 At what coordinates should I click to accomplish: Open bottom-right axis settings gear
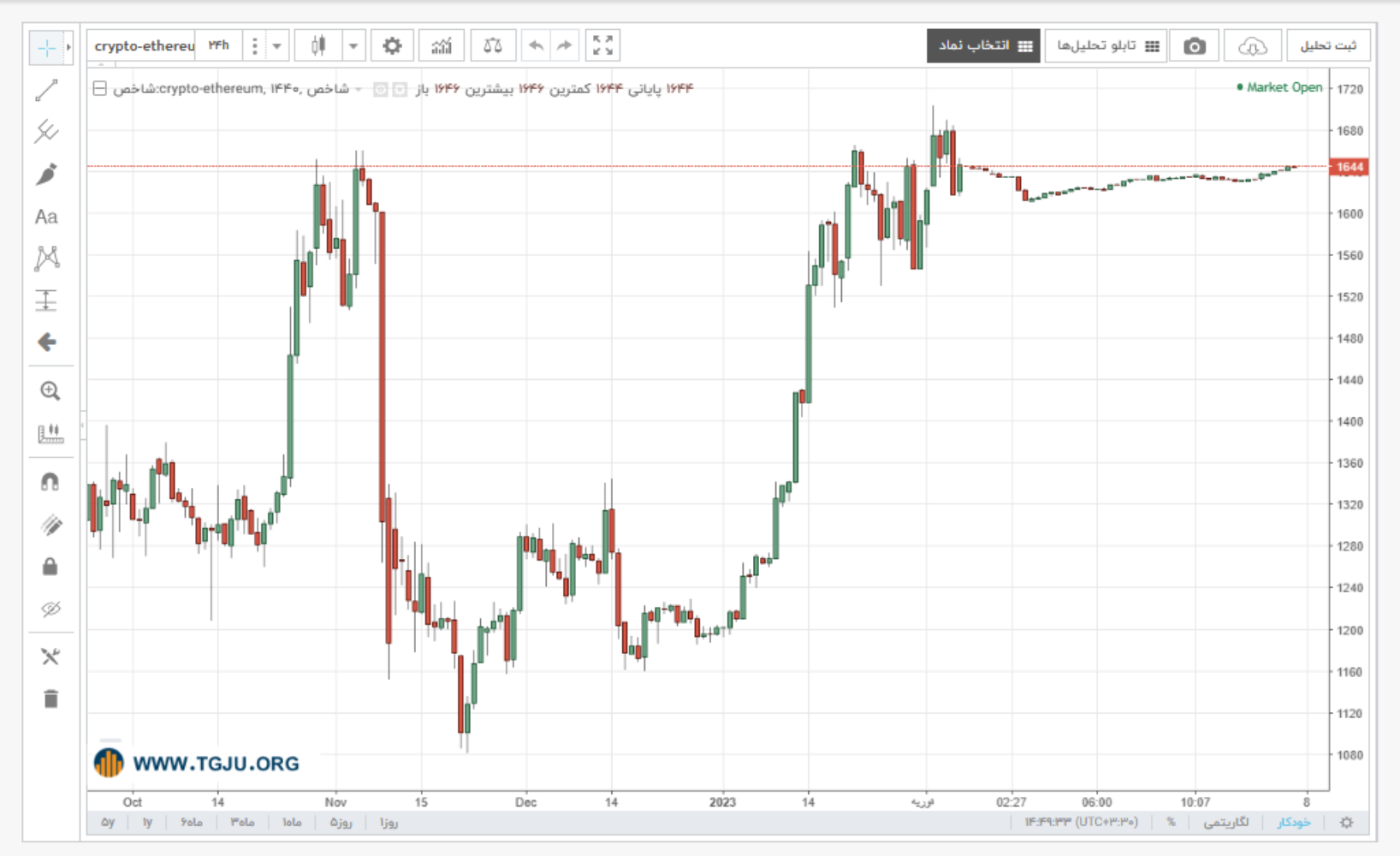pyautogui.click(x=1346, y=823)
